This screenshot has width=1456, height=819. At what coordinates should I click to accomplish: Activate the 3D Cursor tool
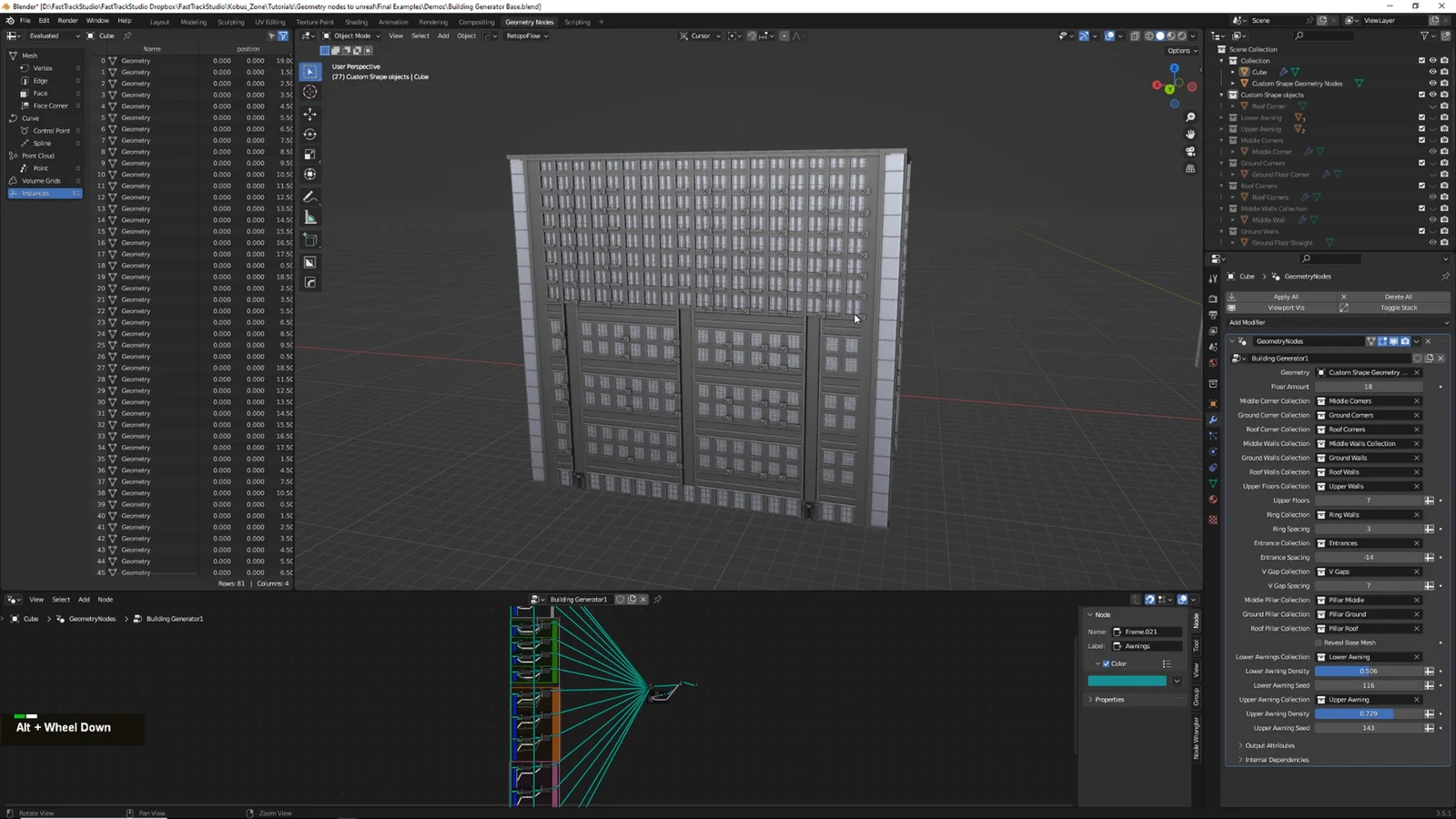[x=309, y=91]
